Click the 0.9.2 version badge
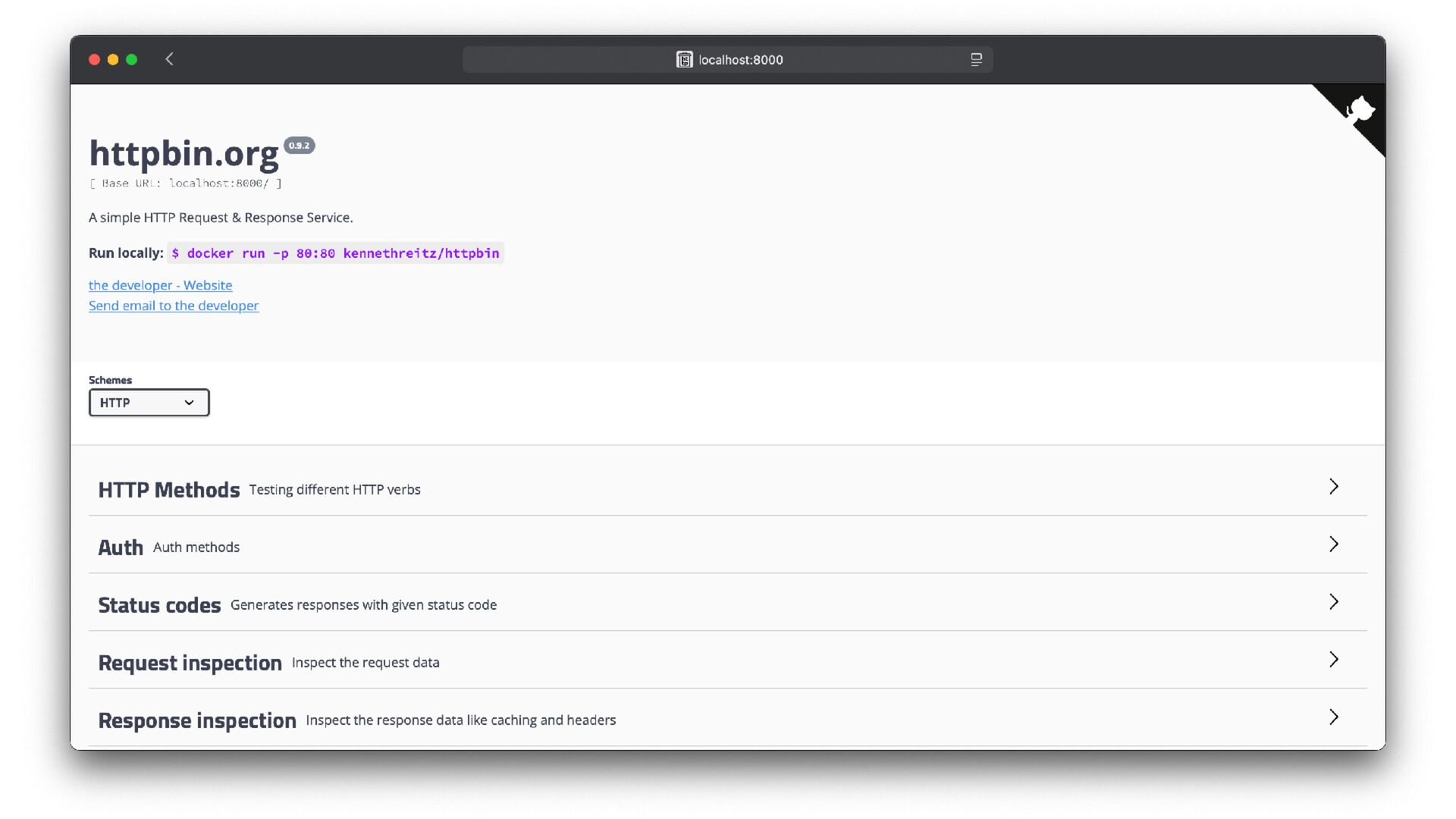The width and height of the screenshot is (1456, 819). (299, 146)
